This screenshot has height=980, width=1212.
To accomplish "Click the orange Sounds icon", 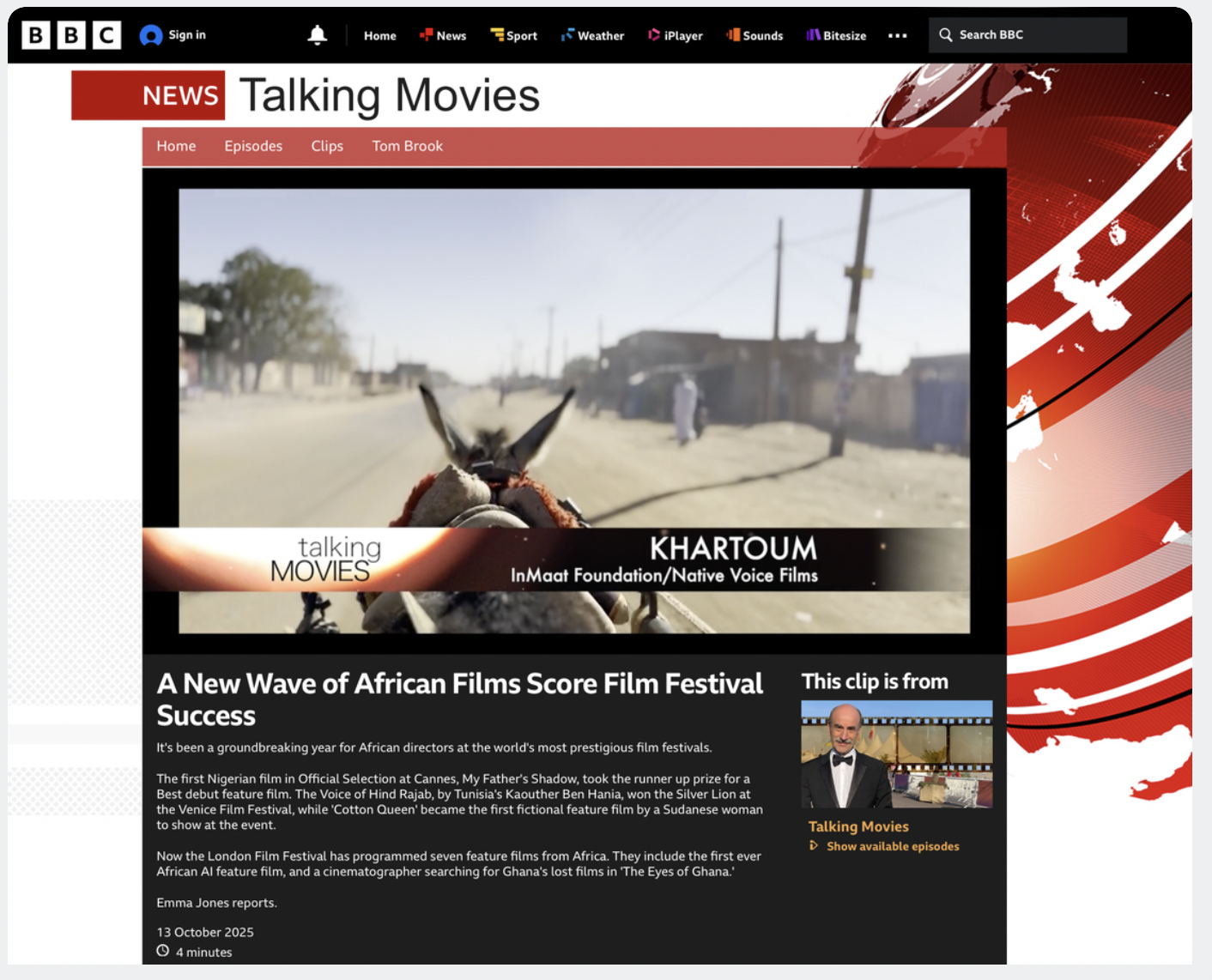I will click(x=733, y=35).
